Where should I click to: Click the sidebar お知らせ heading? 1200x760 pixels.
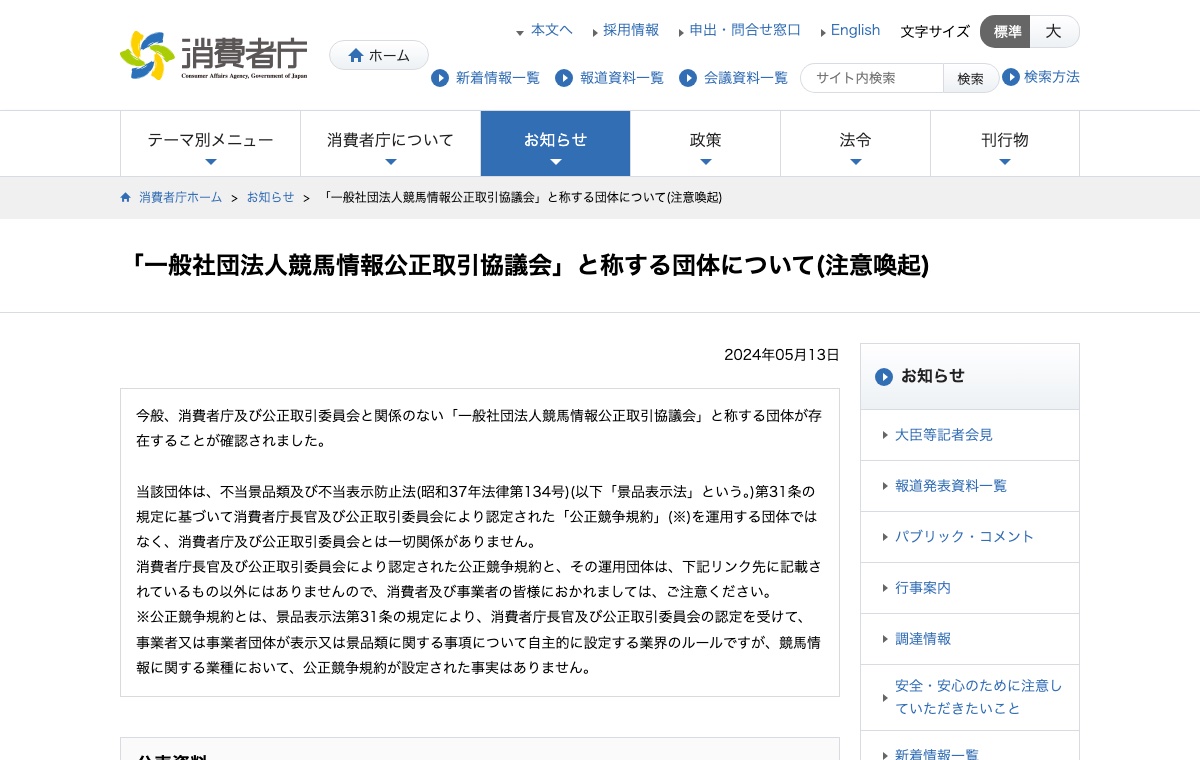point(933,376)
